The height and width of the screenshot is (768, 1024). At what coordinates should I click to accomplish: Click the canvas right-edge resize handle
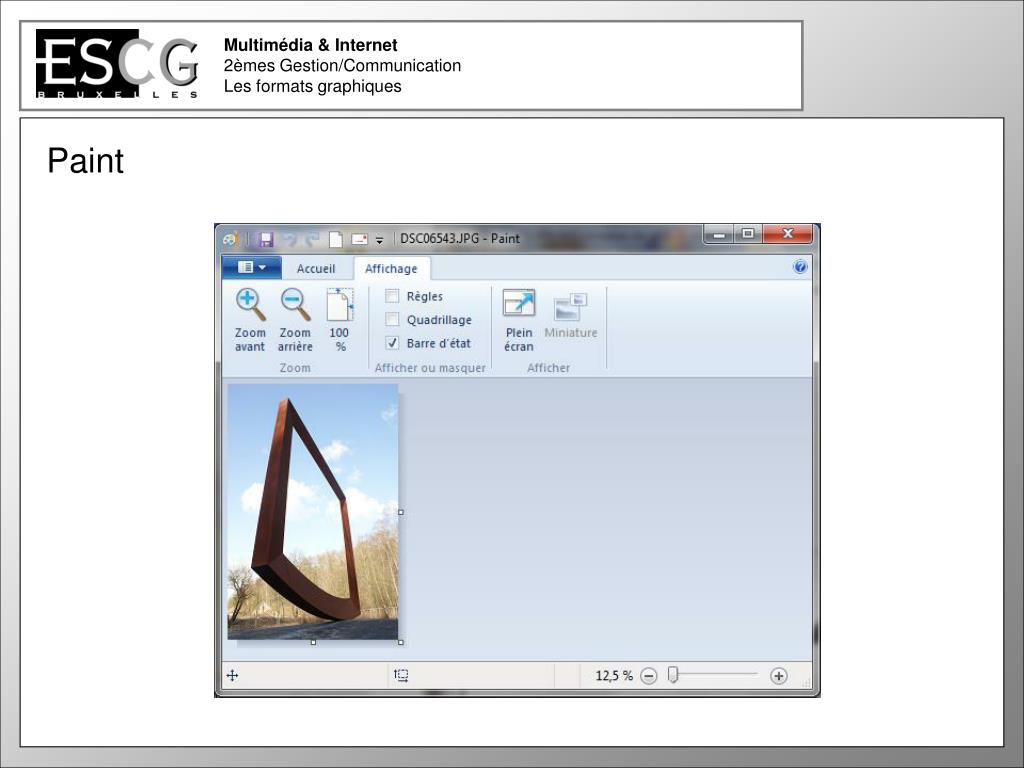pyautogui.click(x=401, y=512)
